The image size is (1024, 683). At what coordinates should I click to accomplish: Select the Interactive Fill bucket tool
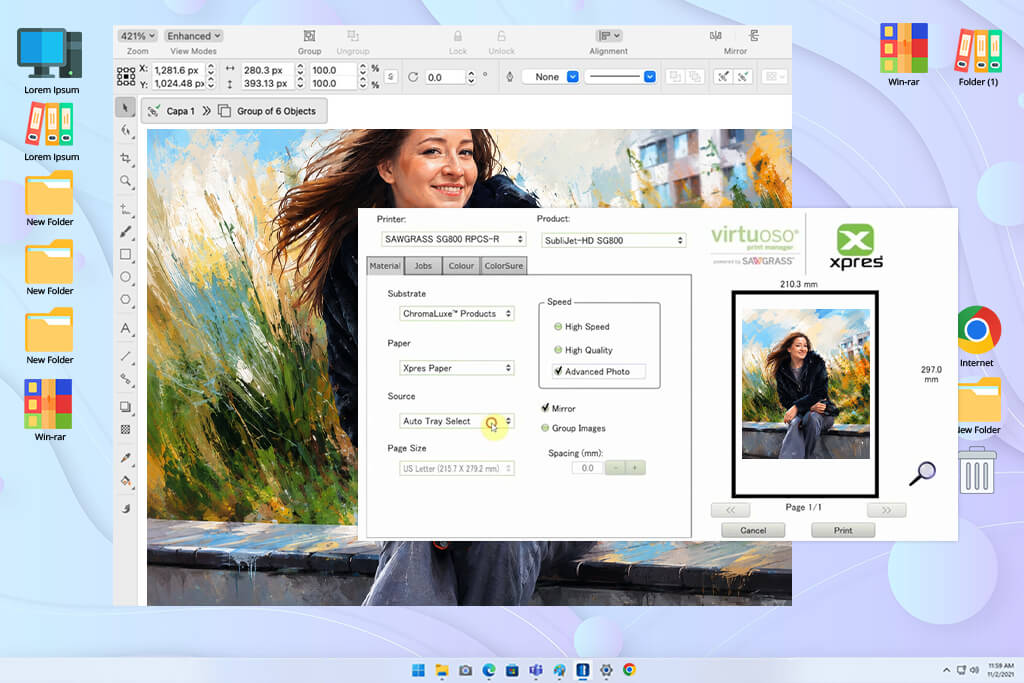pos(125,481)
